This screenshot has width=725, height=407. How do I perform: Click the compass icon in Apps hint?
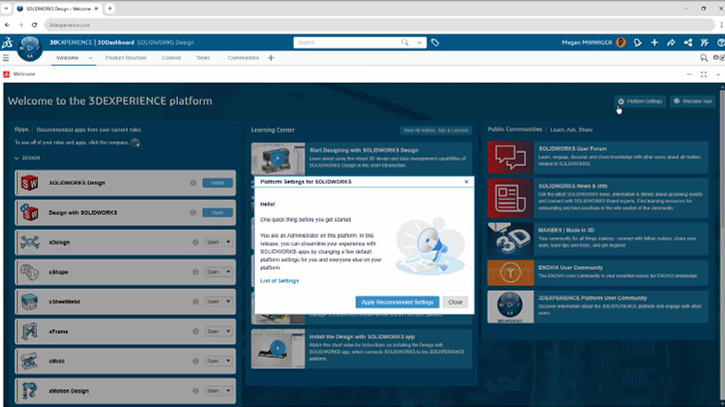(135, 142)
